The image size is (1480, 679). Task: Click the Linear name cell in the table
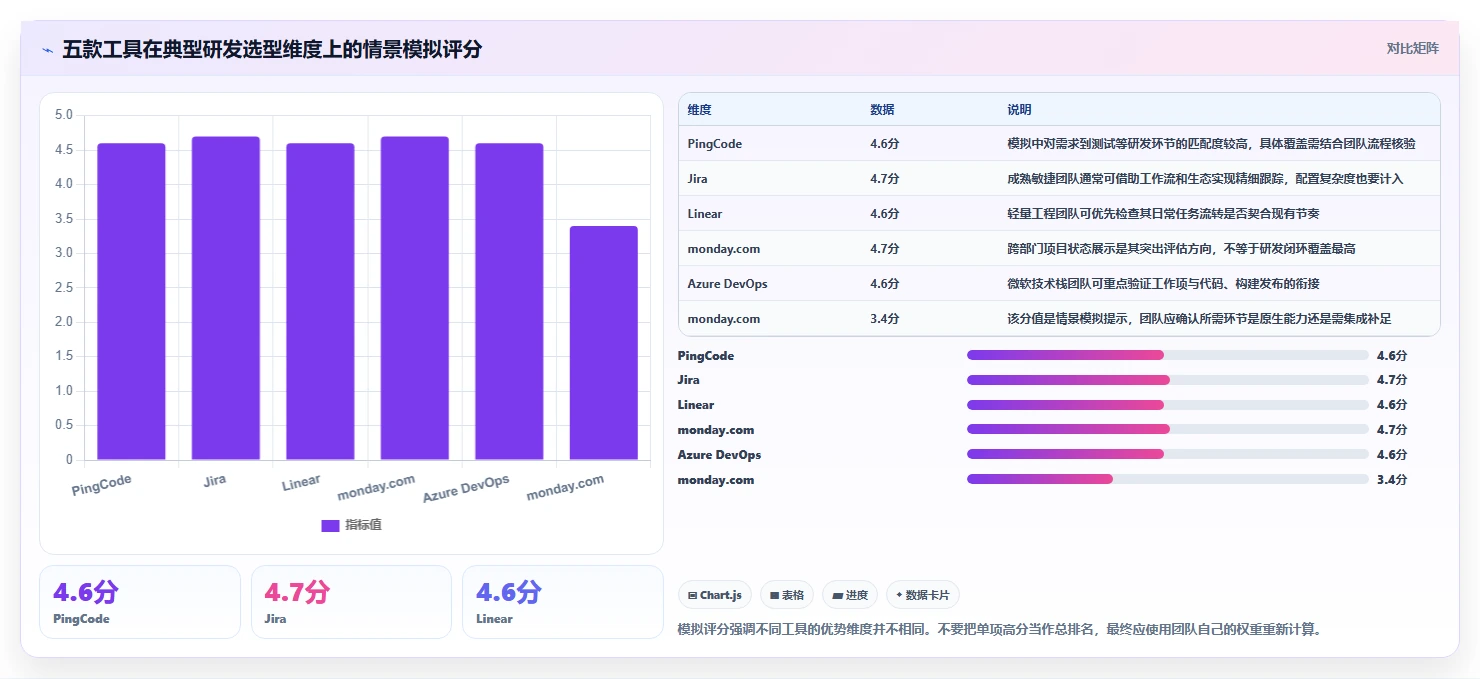click(705, 214)
